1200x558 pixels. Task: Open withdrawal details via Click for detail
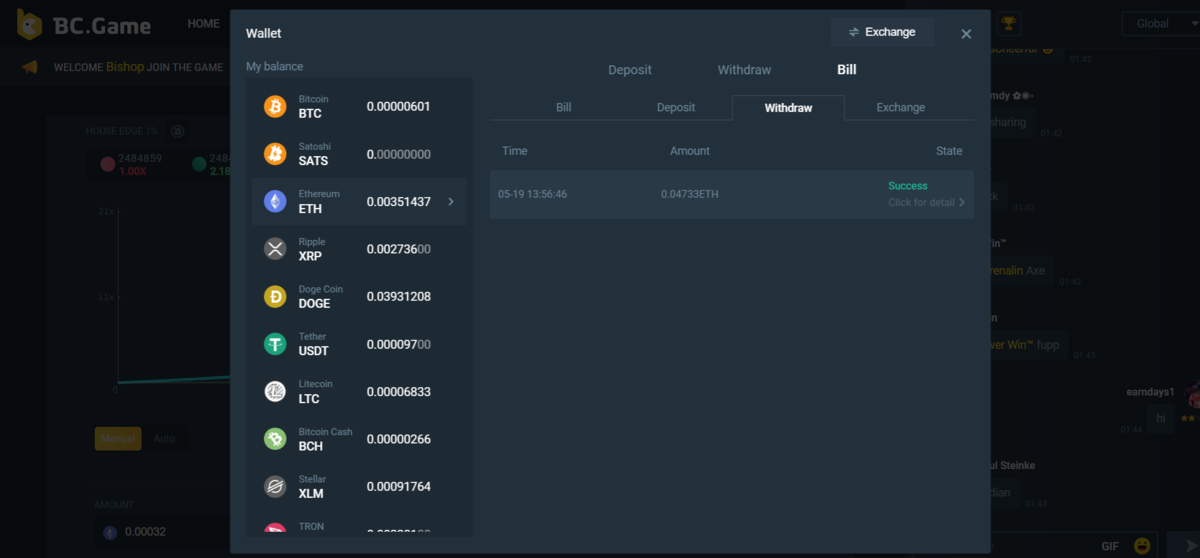tap(926, 202)
